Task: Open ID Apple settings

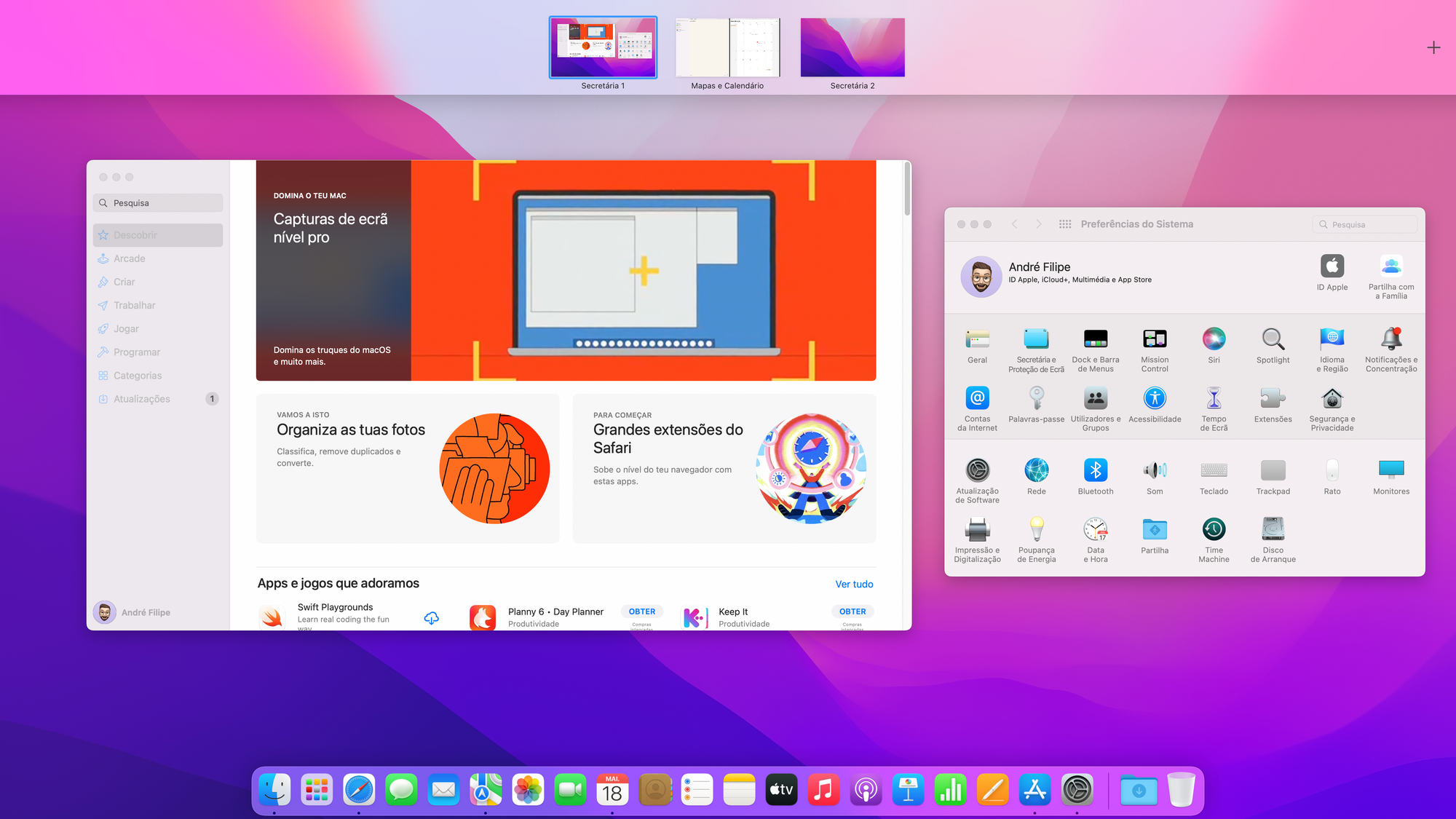Action: (1332, 273)
